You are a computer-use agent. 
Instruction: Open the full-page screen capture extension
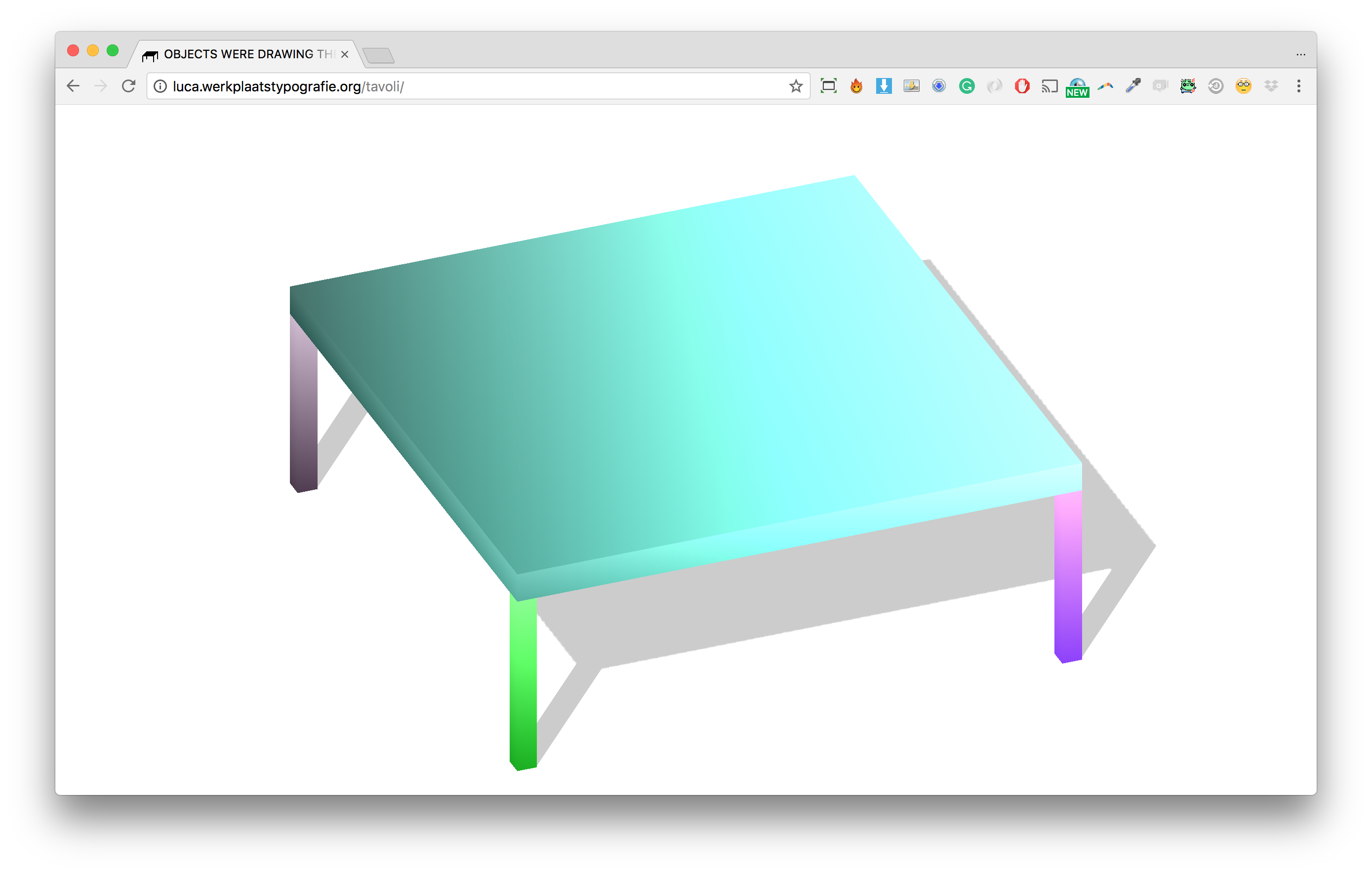tap(828, 86)
